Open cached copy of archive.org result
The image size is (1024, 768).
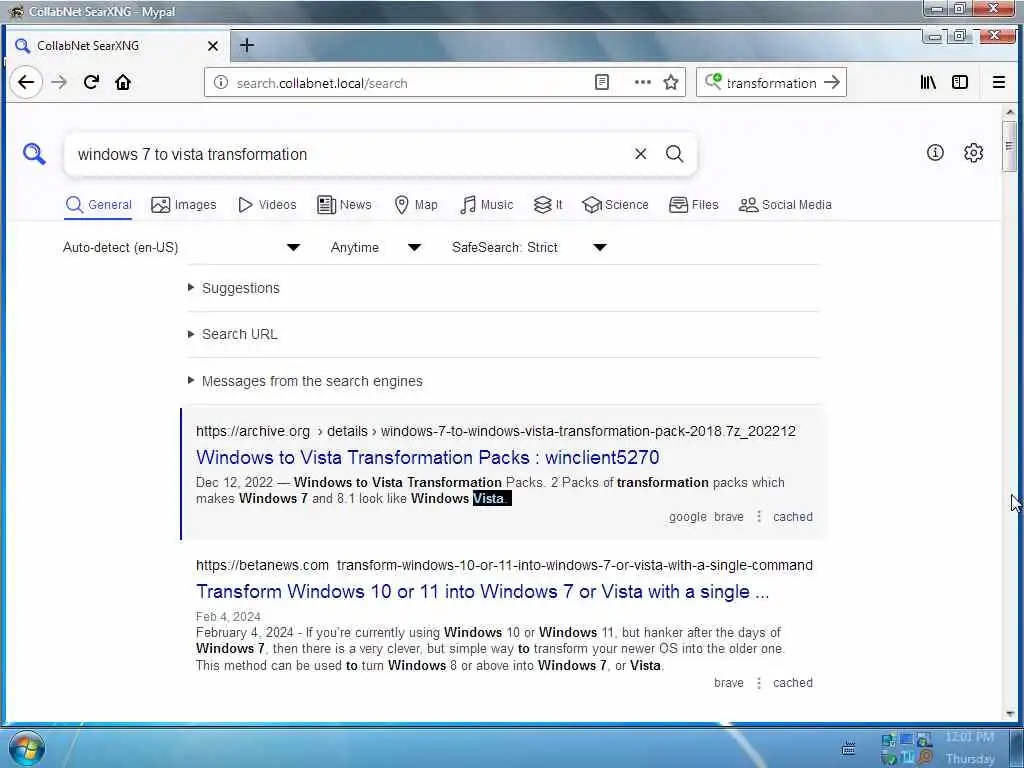click(793, 517)
